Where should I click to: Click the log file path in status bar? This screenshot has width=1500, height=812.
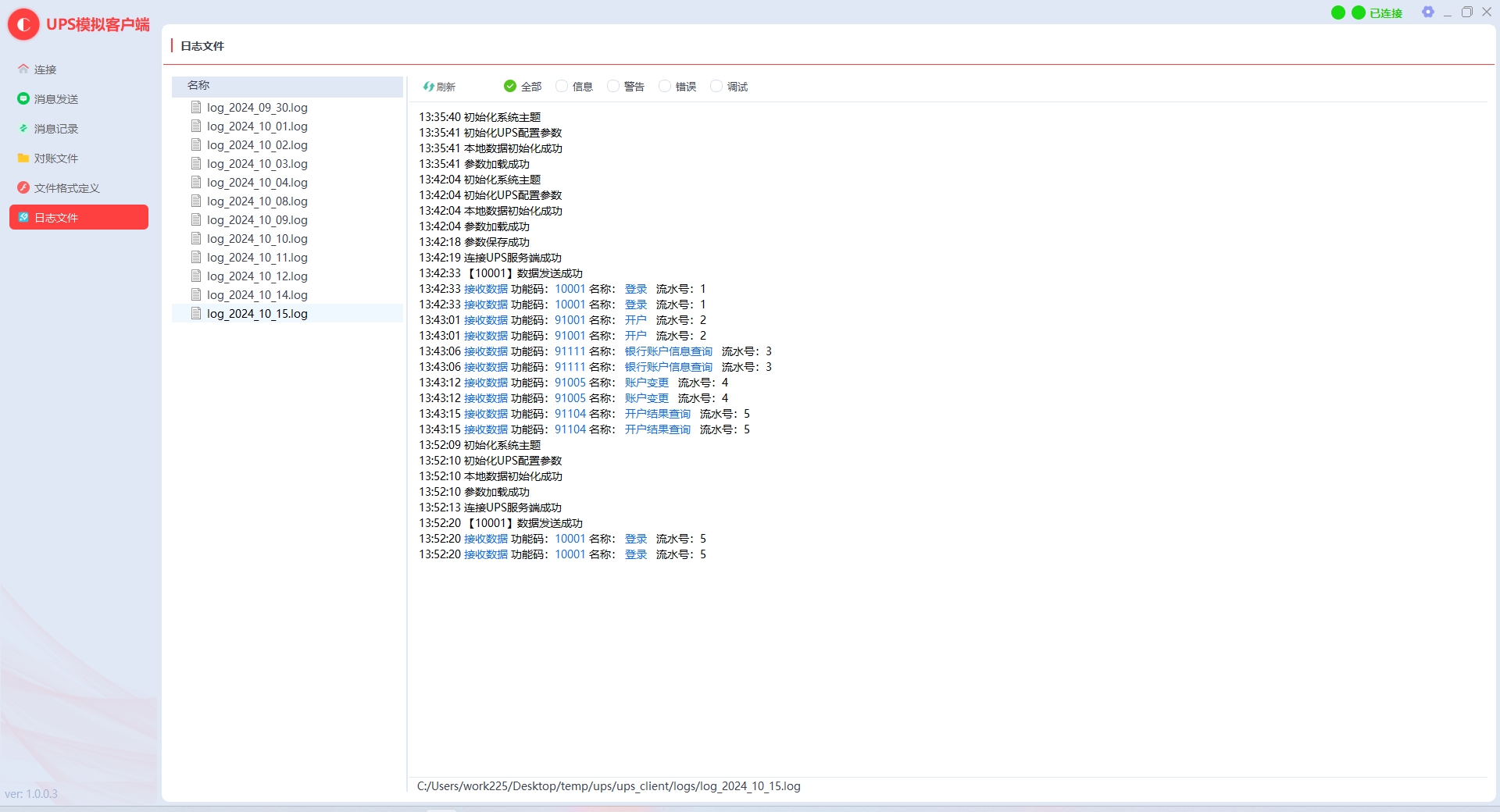point(609,786)
